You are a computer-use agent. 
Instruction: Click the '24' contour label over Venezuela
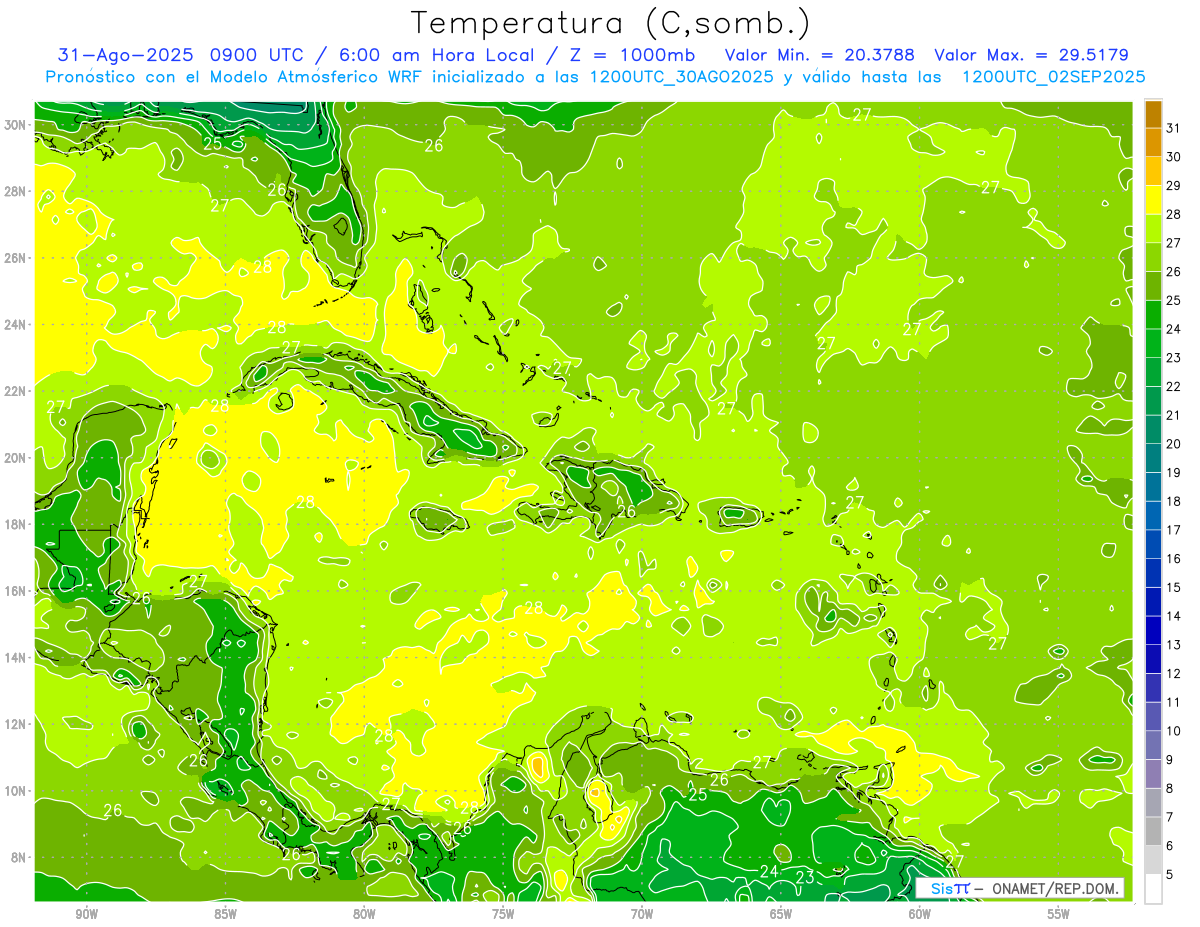769,871
